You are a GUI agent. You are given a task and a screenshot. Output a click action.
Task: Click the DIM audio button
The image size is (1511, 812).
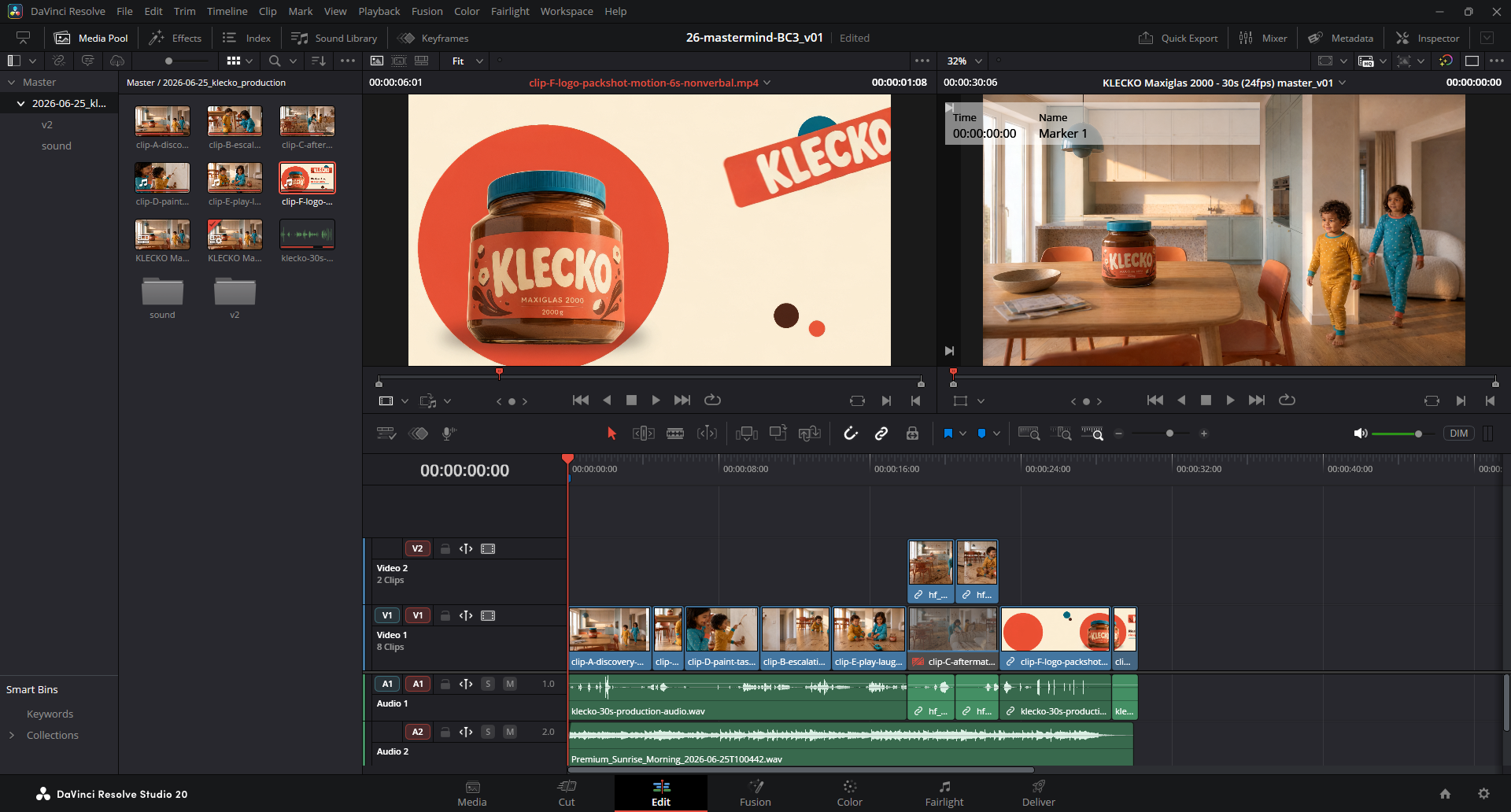point(1458,434)
